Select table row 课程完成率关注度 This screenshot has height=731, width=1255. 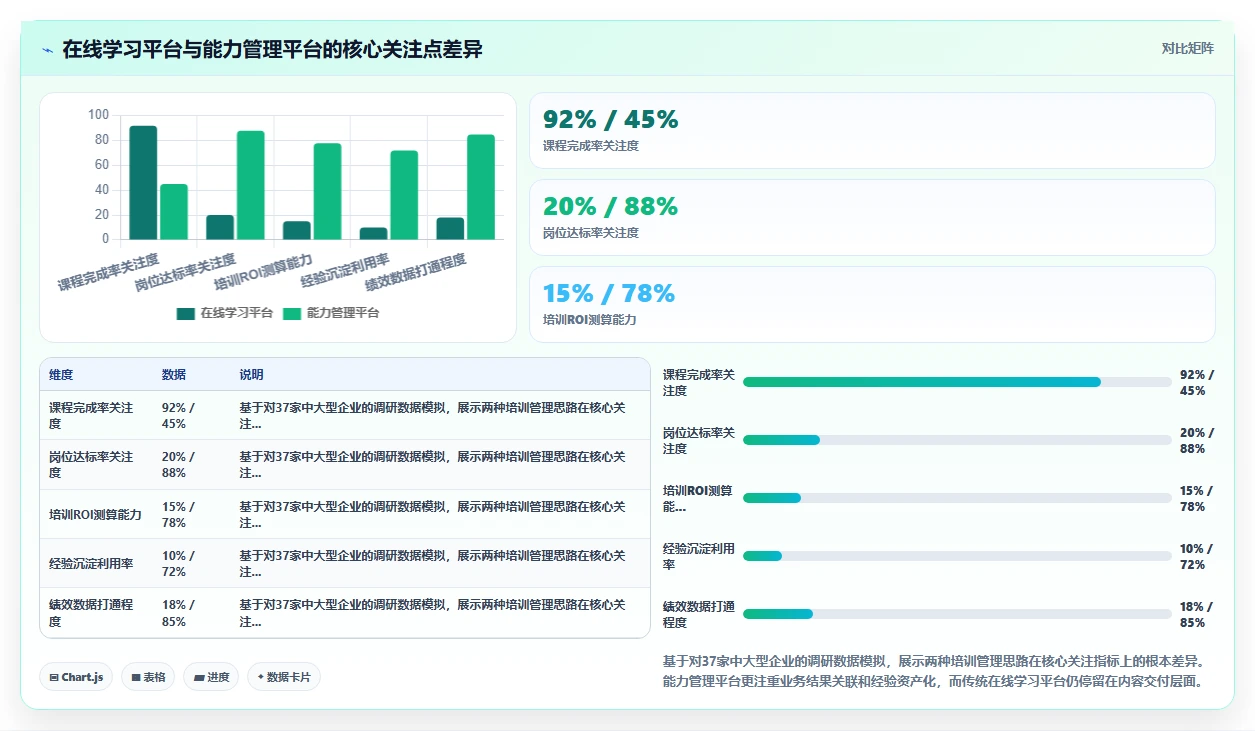coord(345,416)
